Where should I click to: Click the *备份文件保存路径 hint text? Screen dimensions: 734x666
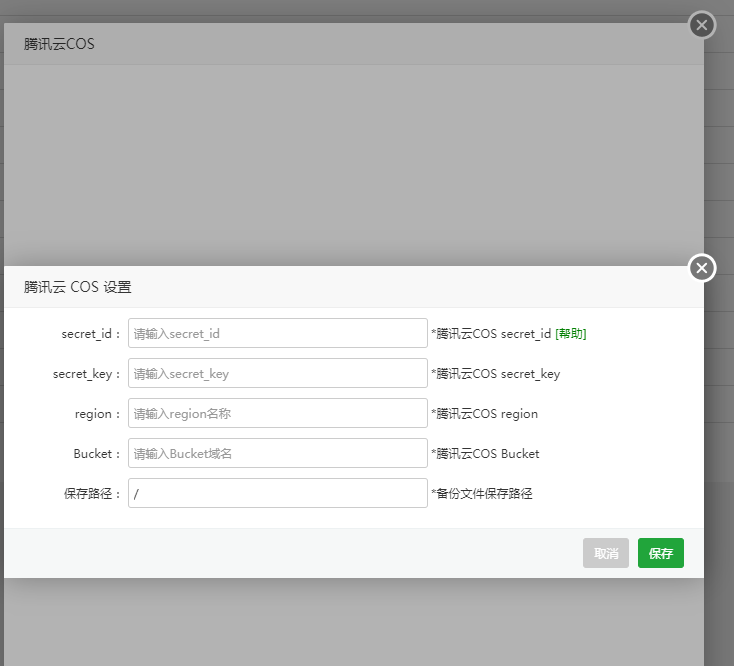[x=482, y=494]
